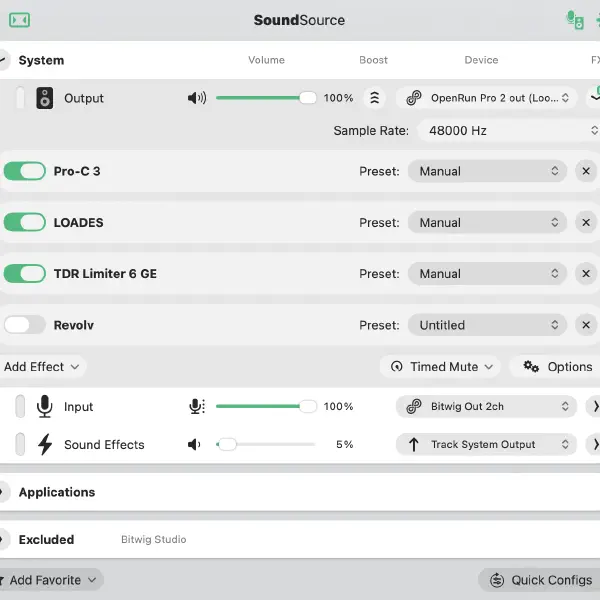Click the Input microphone icon

coord(45,406)
